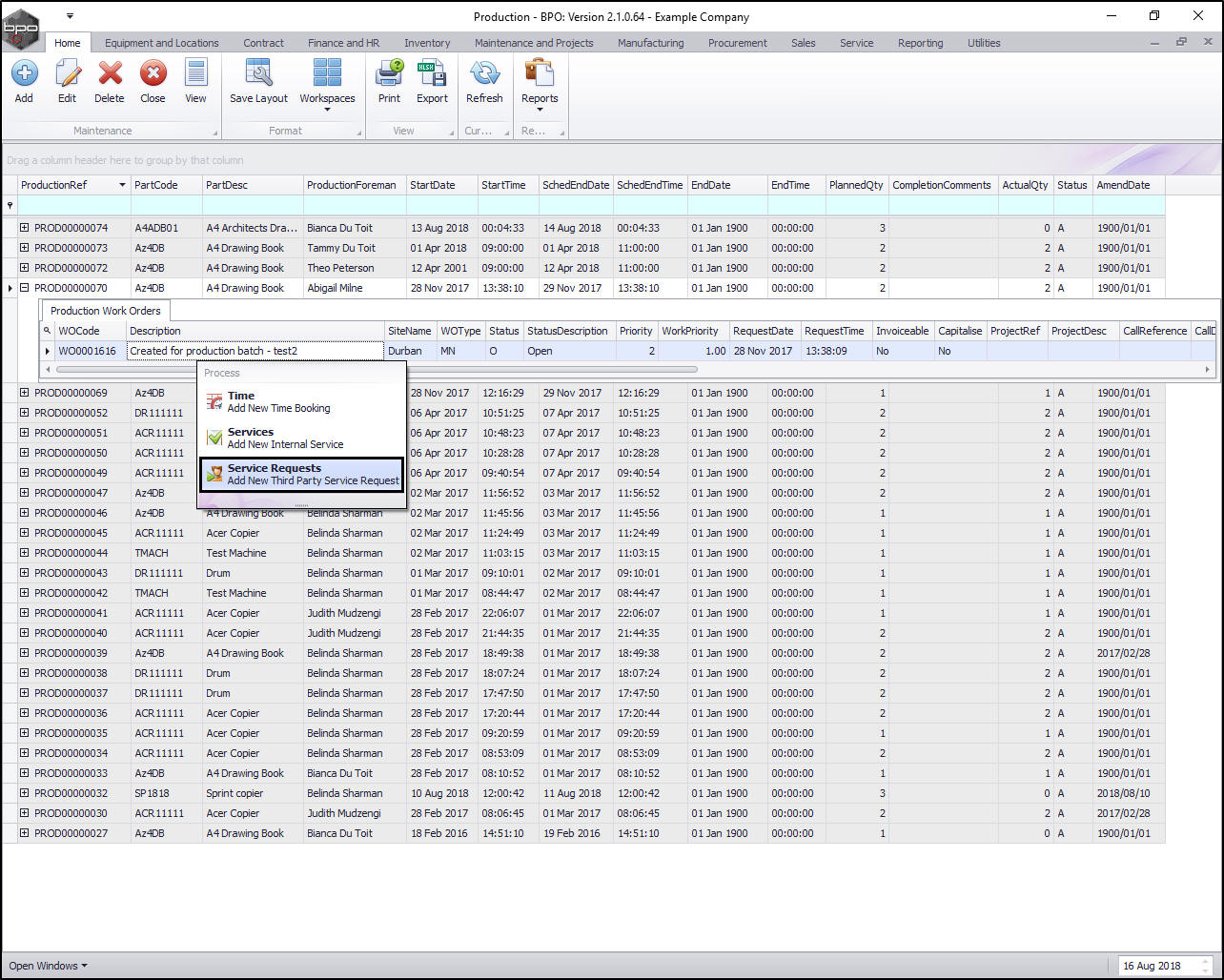This screenshot has height=980, width=1224.
Task: Expand the PROD00000074 row
Action: pos(25,229)
